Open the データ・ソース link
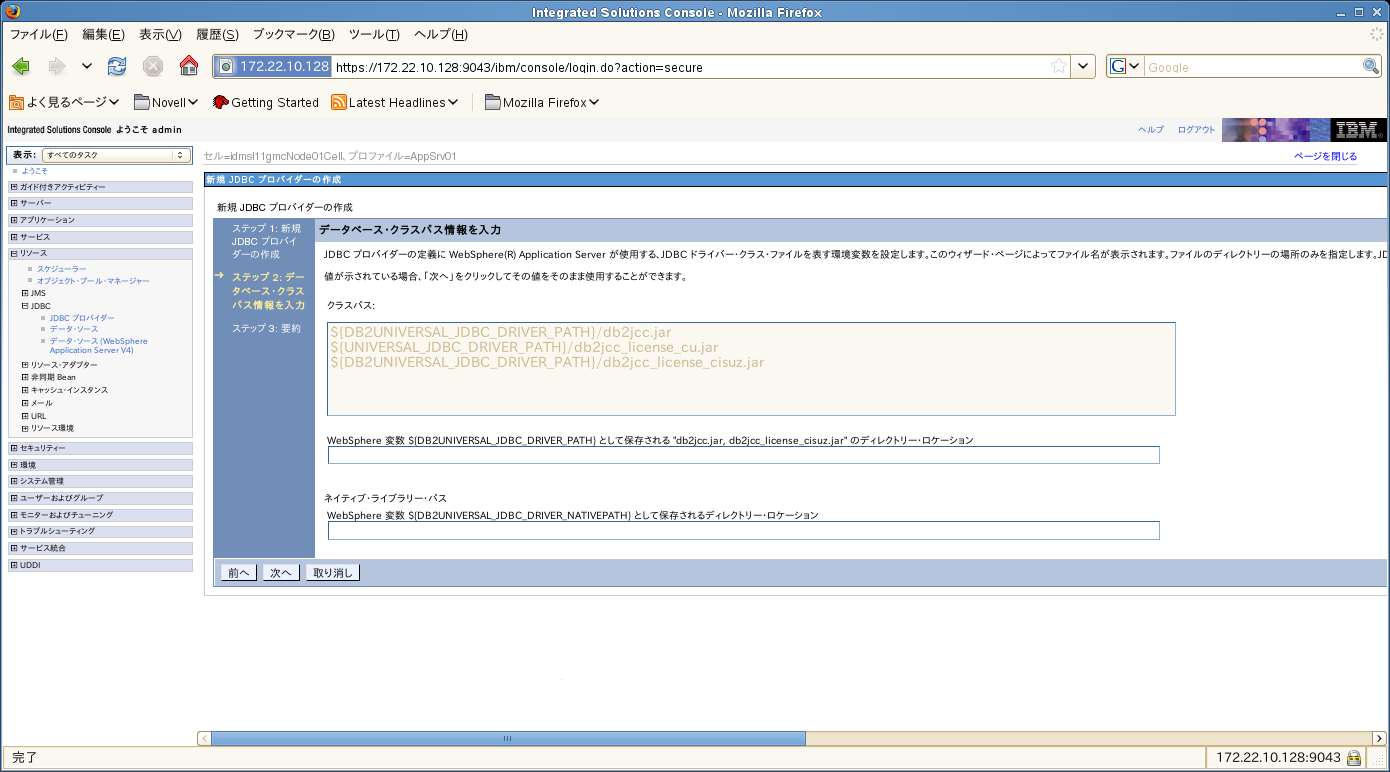Viewport: 1390px width, 772px height. 74,329
